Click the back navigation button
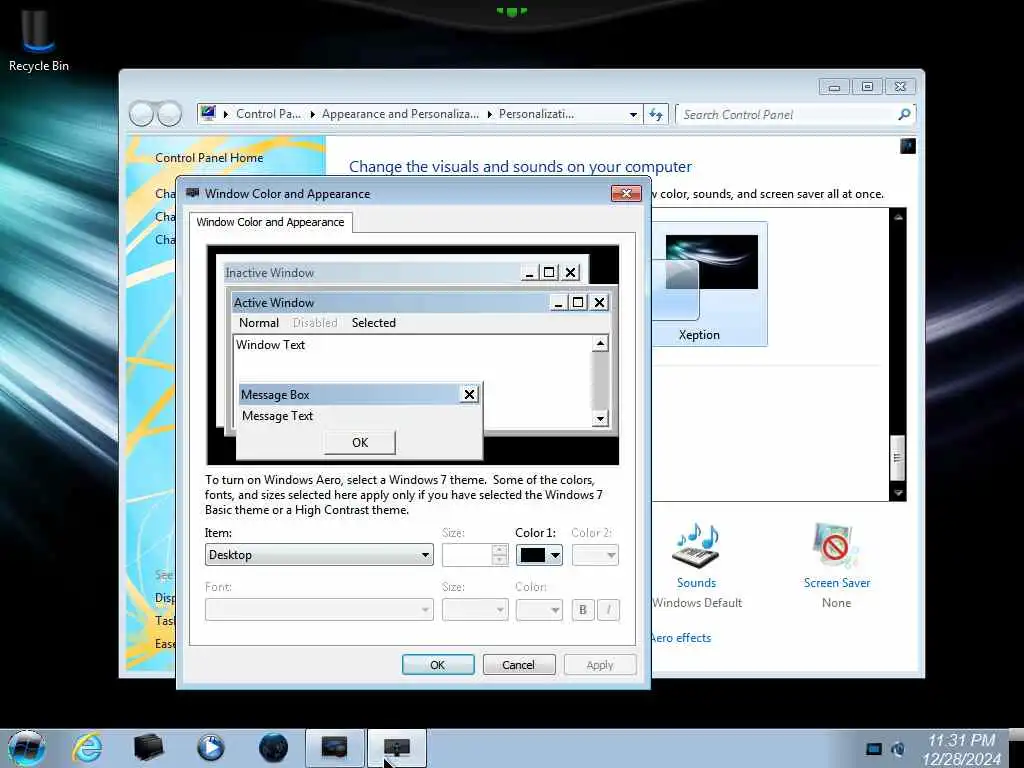The width and height of the screenshot is (1024, 768). click(141, 114)
